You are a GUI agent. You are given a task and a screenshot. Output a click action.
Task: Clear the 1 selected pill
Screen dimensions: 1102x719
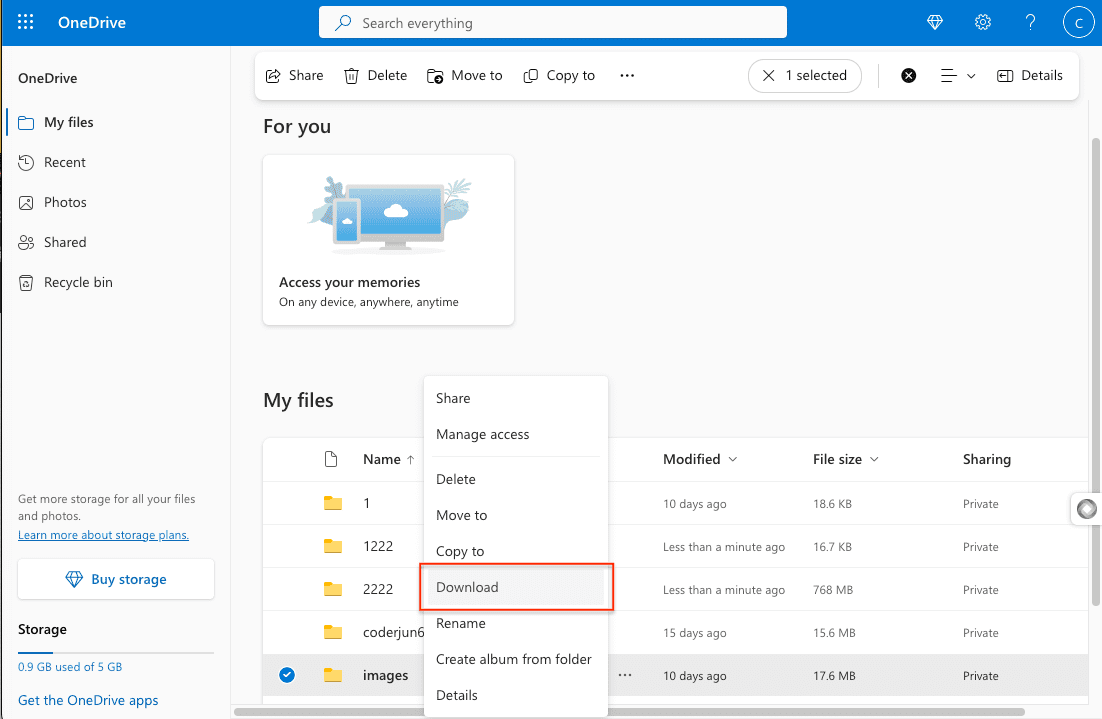805,75
